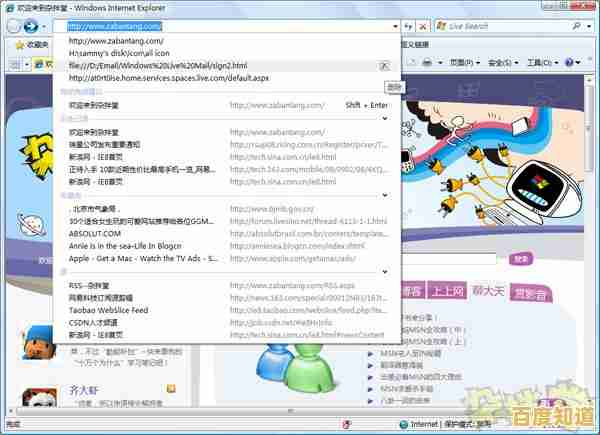This screenshot has width=600, height=435.
Task: Click the address bar URL field
Action: click(x=220, y=26)
